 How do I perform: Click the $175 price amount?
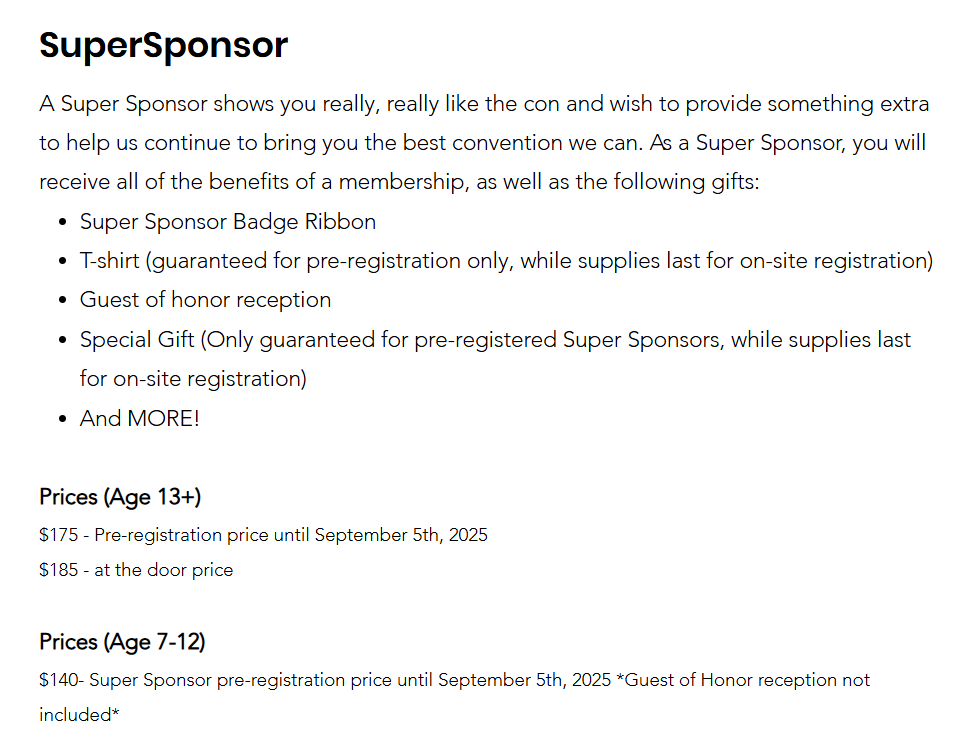58,535
